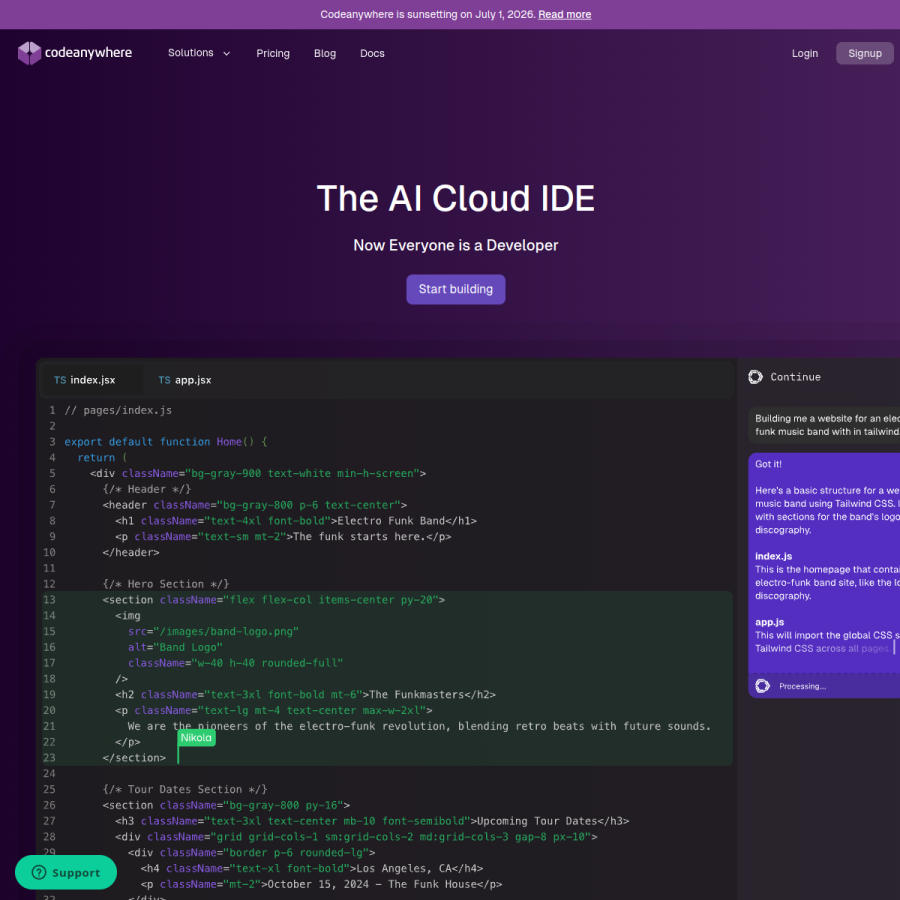Image resolution: width=900 pixels, height=900 pixels.
Task: Click the '</section>' line beside Nikola cursor
Action: click(134, 758)
